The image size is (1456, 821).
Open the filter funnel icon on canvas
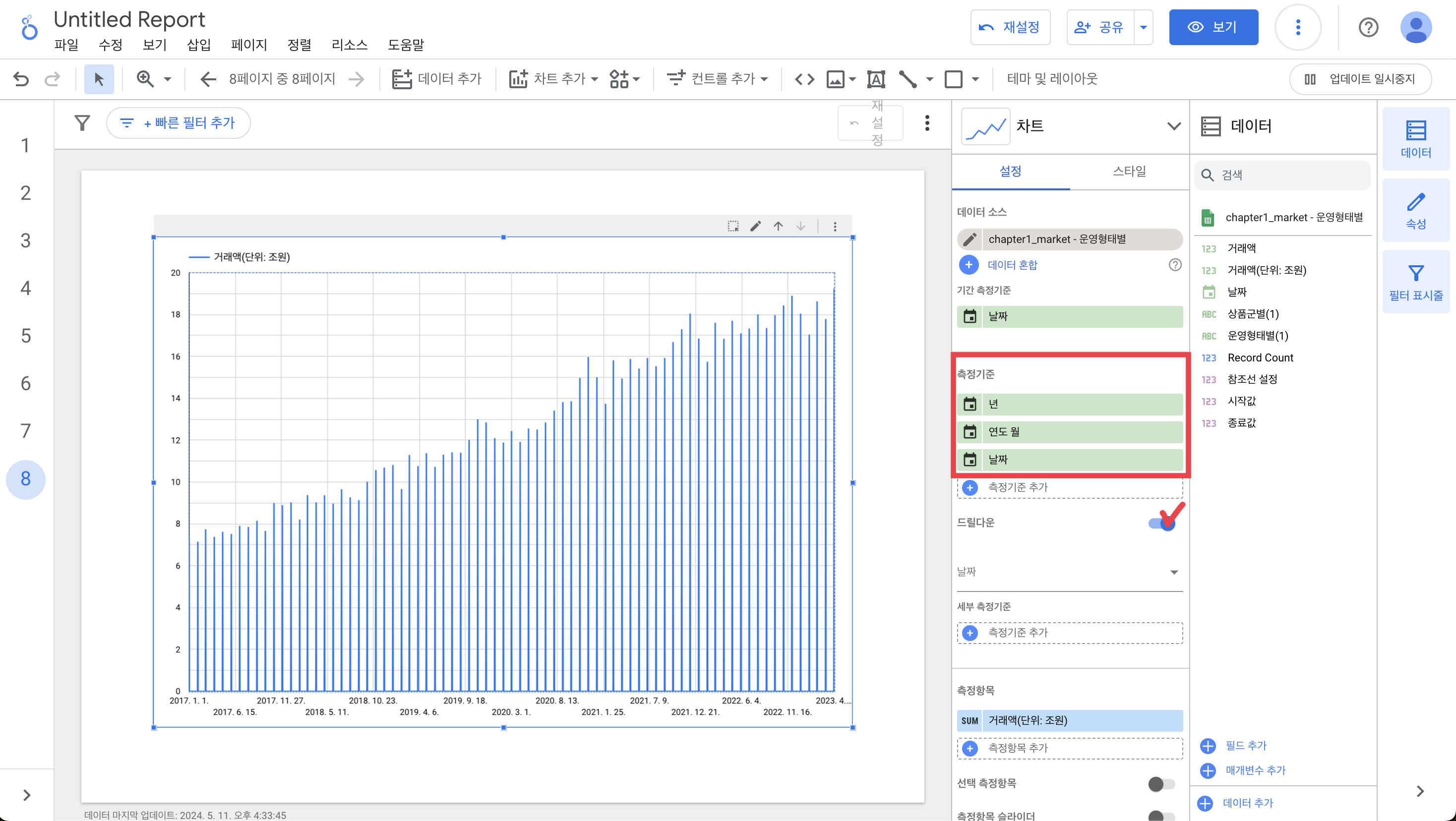pos(82,122)
